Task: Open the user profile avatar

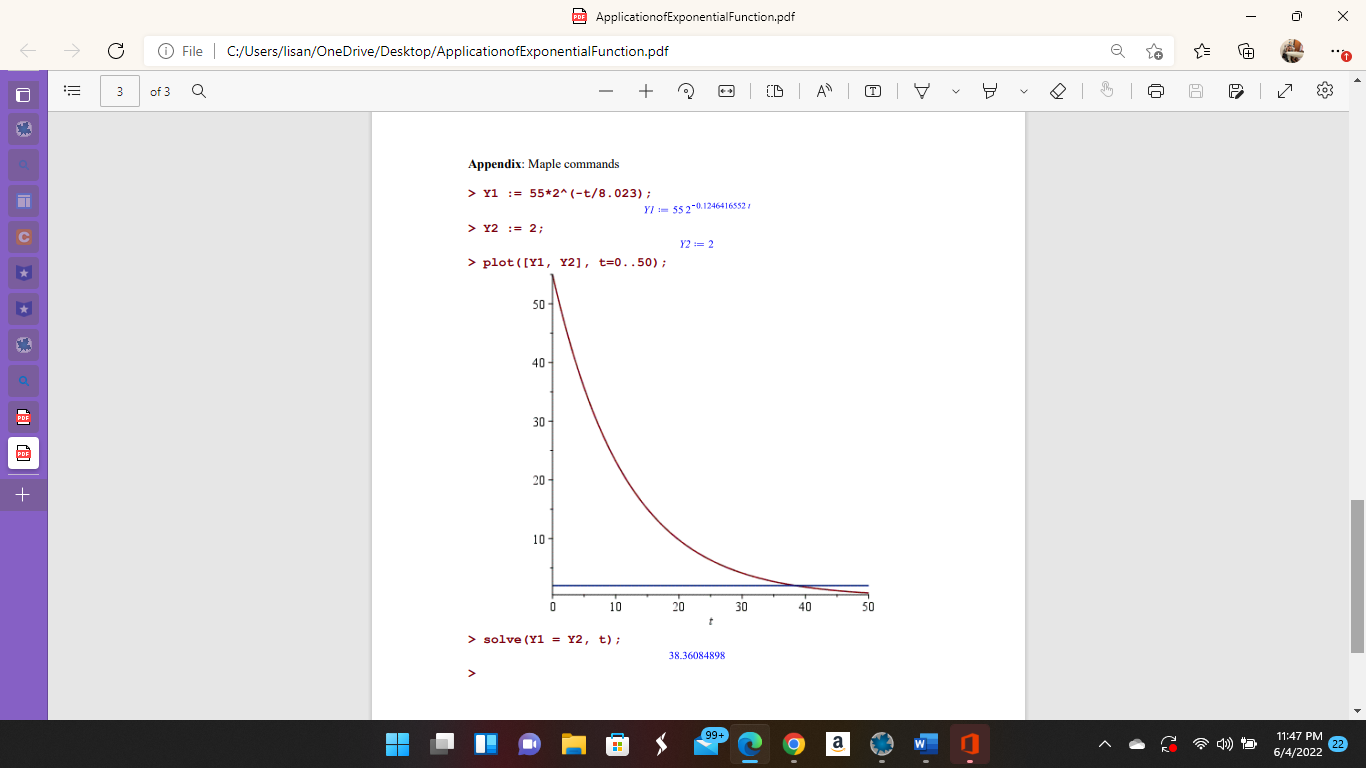Action: pos(1292,51)
